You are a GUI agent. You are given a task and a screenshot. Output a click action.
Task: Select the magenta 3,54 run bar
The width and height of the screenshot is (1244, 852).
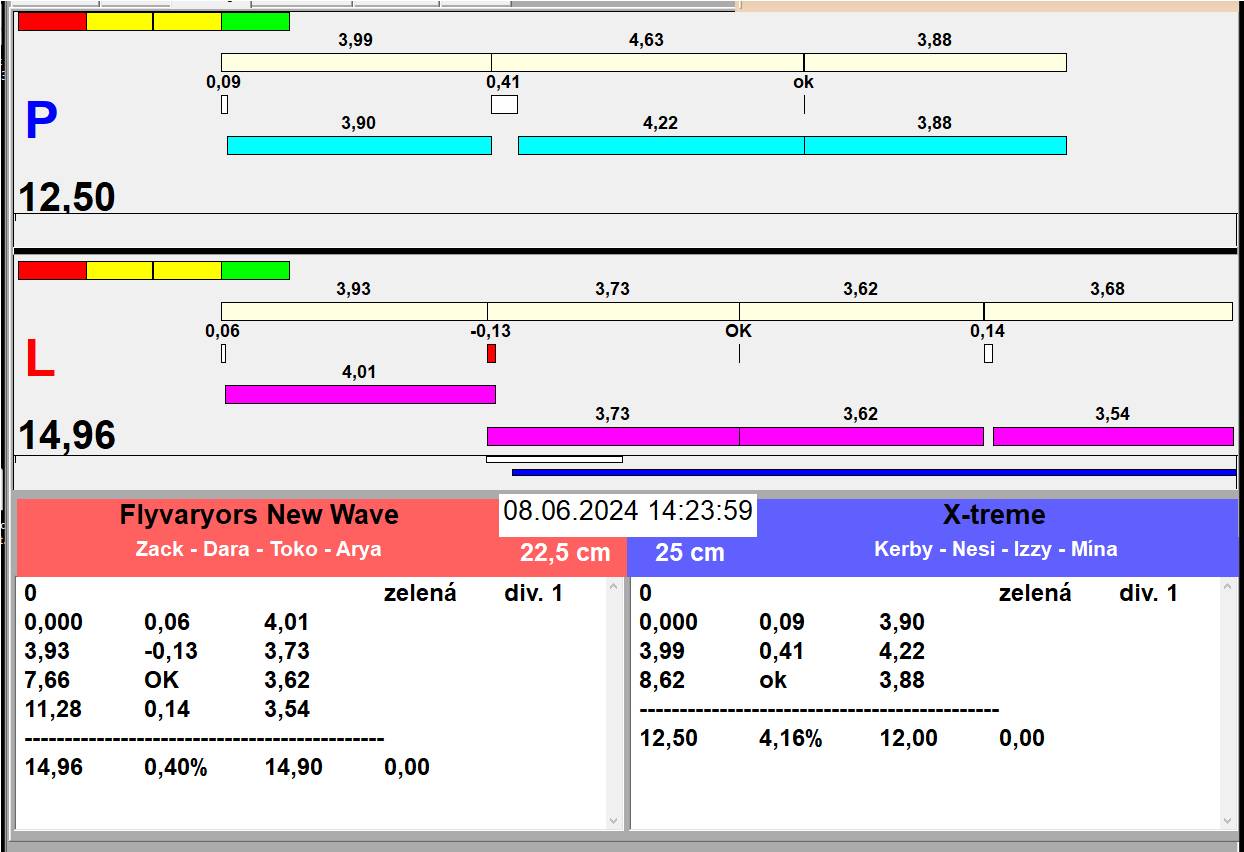coord(1112,436)
